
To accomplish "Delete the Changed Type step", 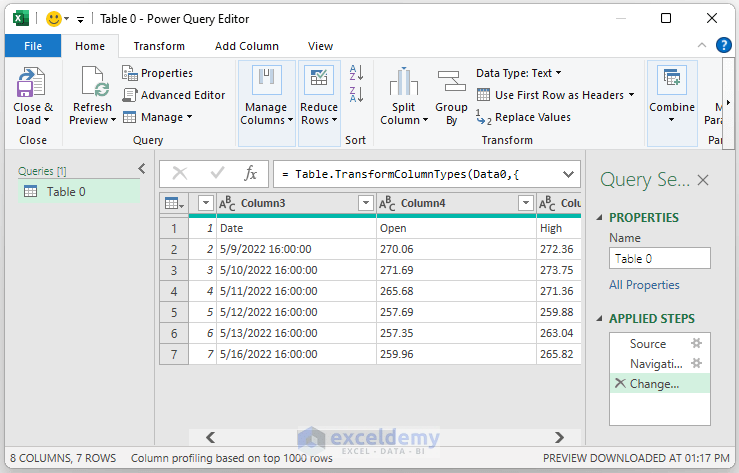I will click(620, 383).
